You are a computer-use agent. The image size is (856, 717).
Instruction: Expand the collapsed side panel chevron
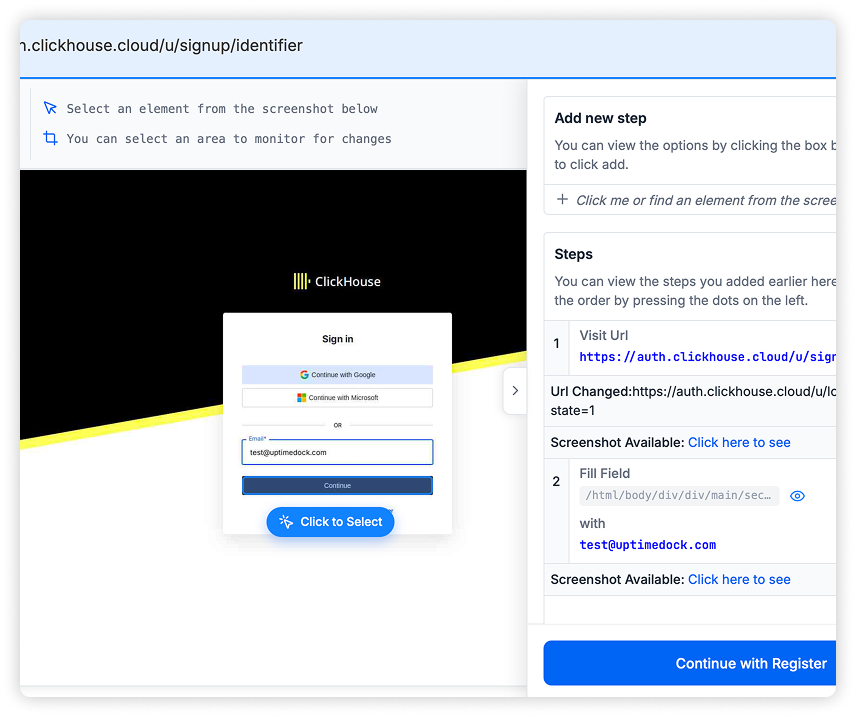tap(515, 391)
